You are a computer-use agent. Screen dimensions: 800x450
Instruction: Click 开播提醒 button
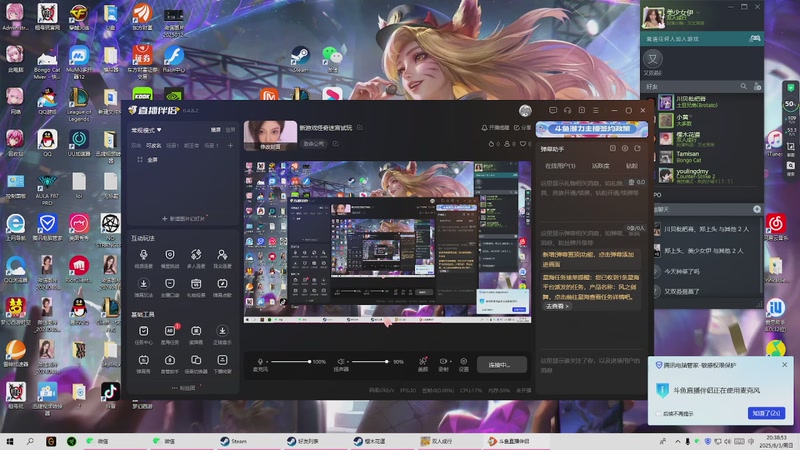coord(495,128)
